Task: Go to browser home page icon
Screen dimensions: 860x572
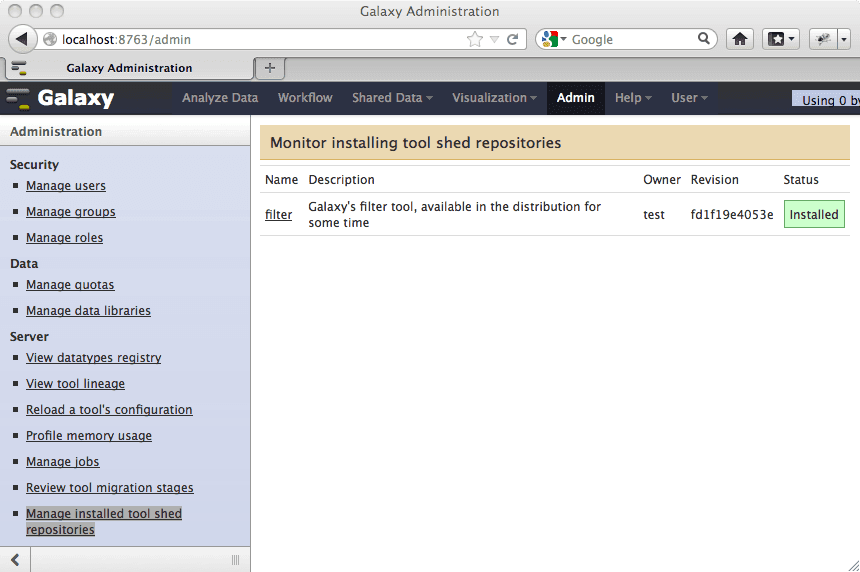Action: pyautogui.click(x=740, y=40)
